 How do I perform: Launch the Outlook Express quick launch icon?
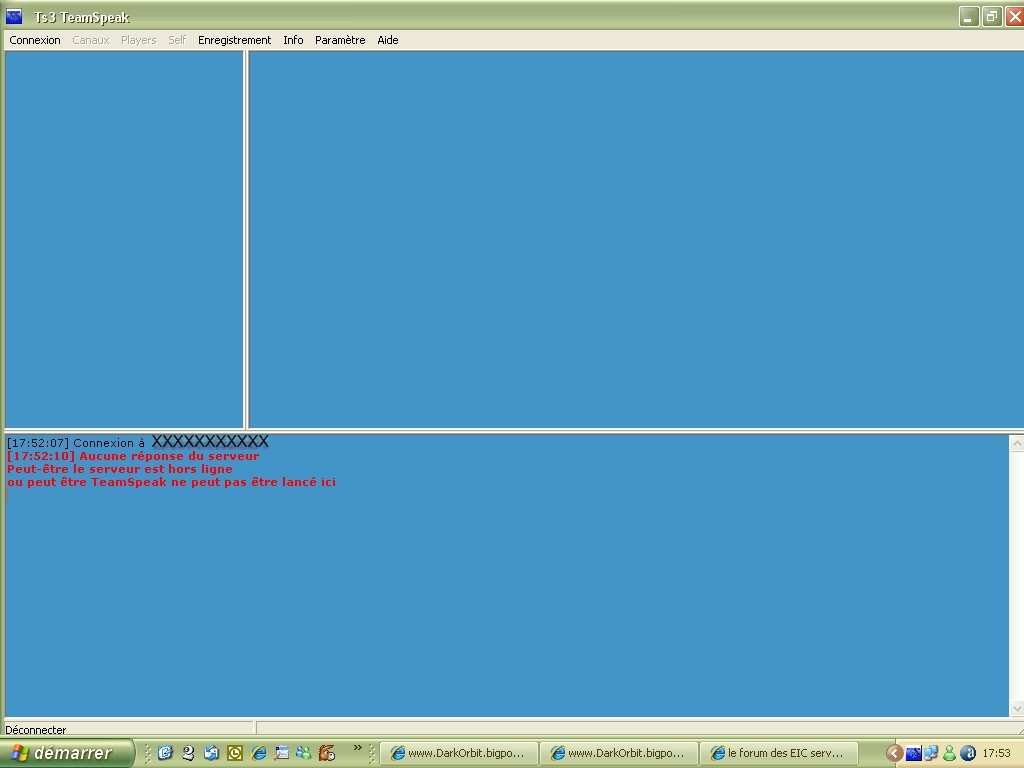pos(212,753)
